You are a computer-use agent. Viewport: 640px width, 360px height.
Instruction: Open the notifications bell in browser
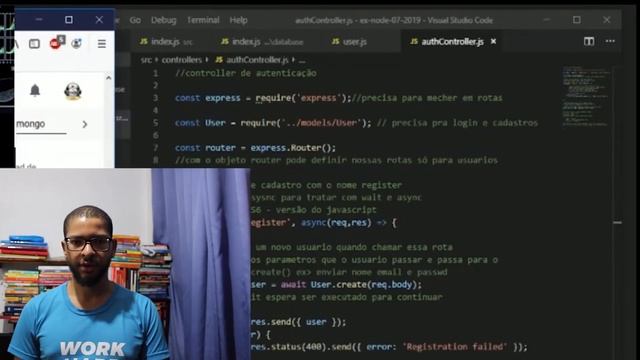click(35, 90)
